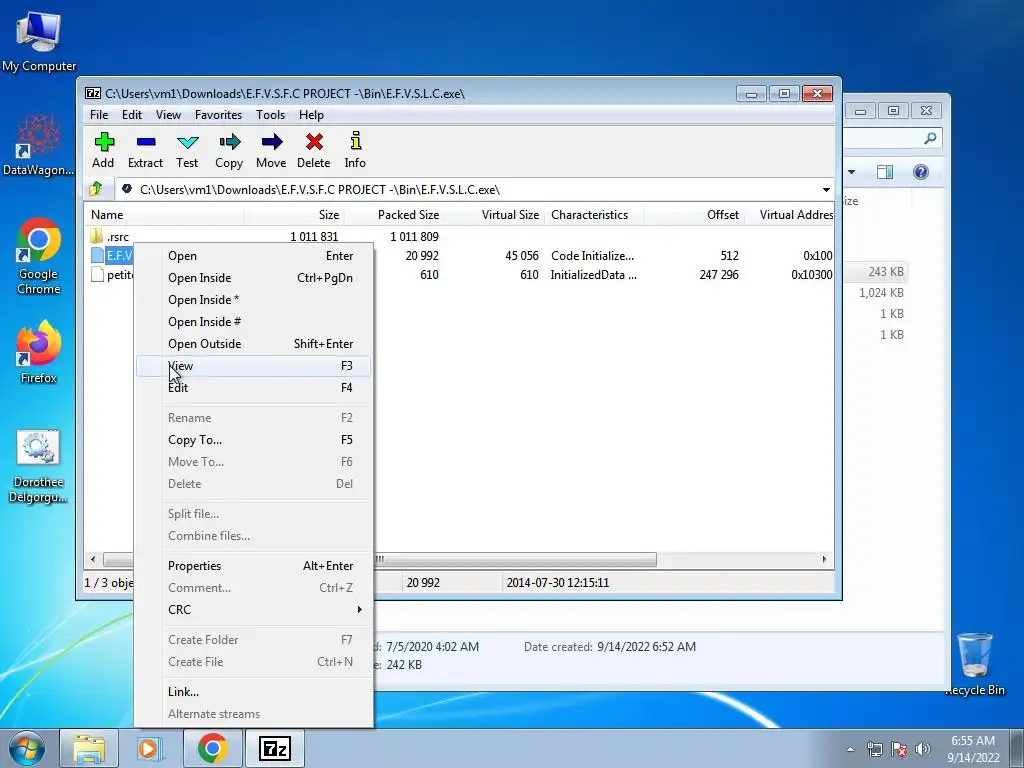The width and height of the screenshot is (1024, 768).
Task: Sort by Packed Size column header
Action: (x=394, y=215)
